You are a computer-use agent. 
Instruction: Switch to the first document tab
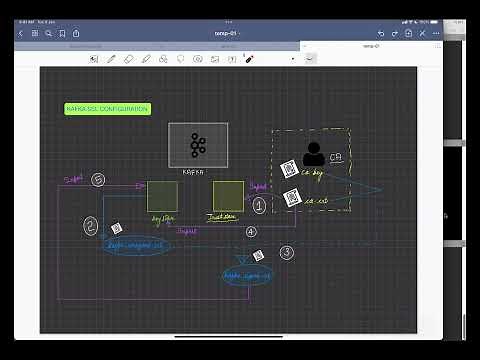click(86, 46)
